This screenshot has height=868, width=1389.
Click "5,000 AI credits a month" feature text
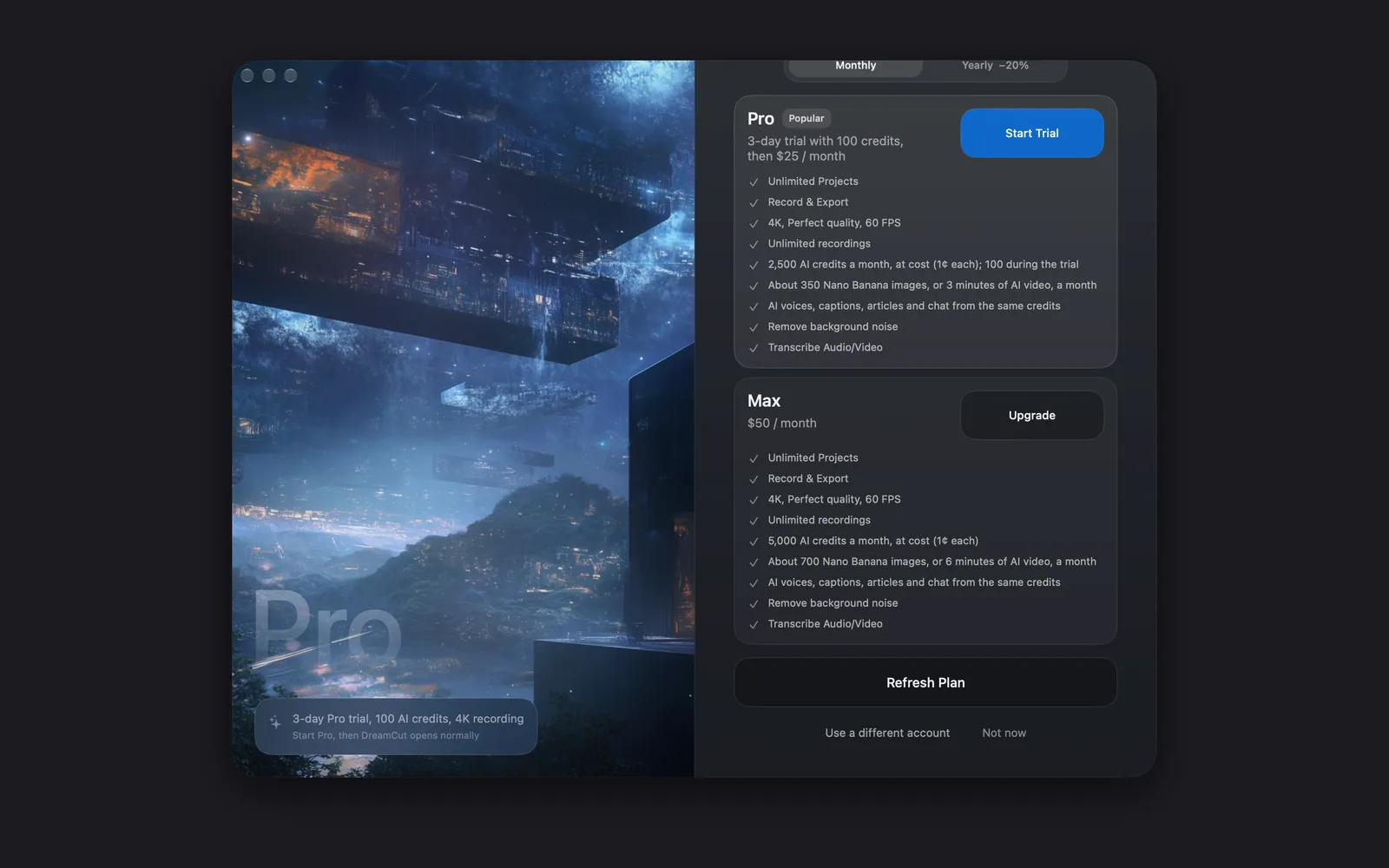click(x=873, y=540)
